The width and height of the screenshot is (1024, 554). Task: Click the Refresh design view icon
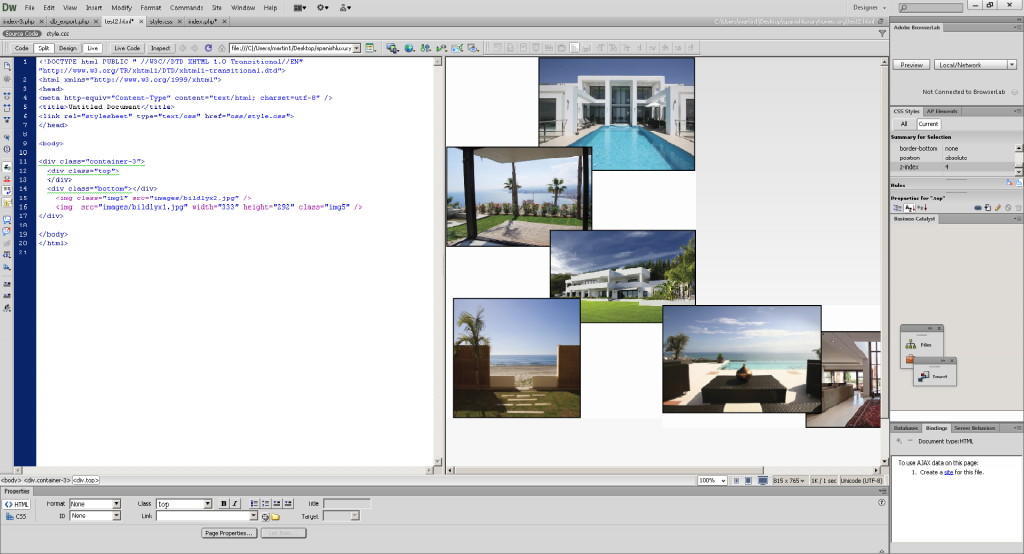(208, 48)
